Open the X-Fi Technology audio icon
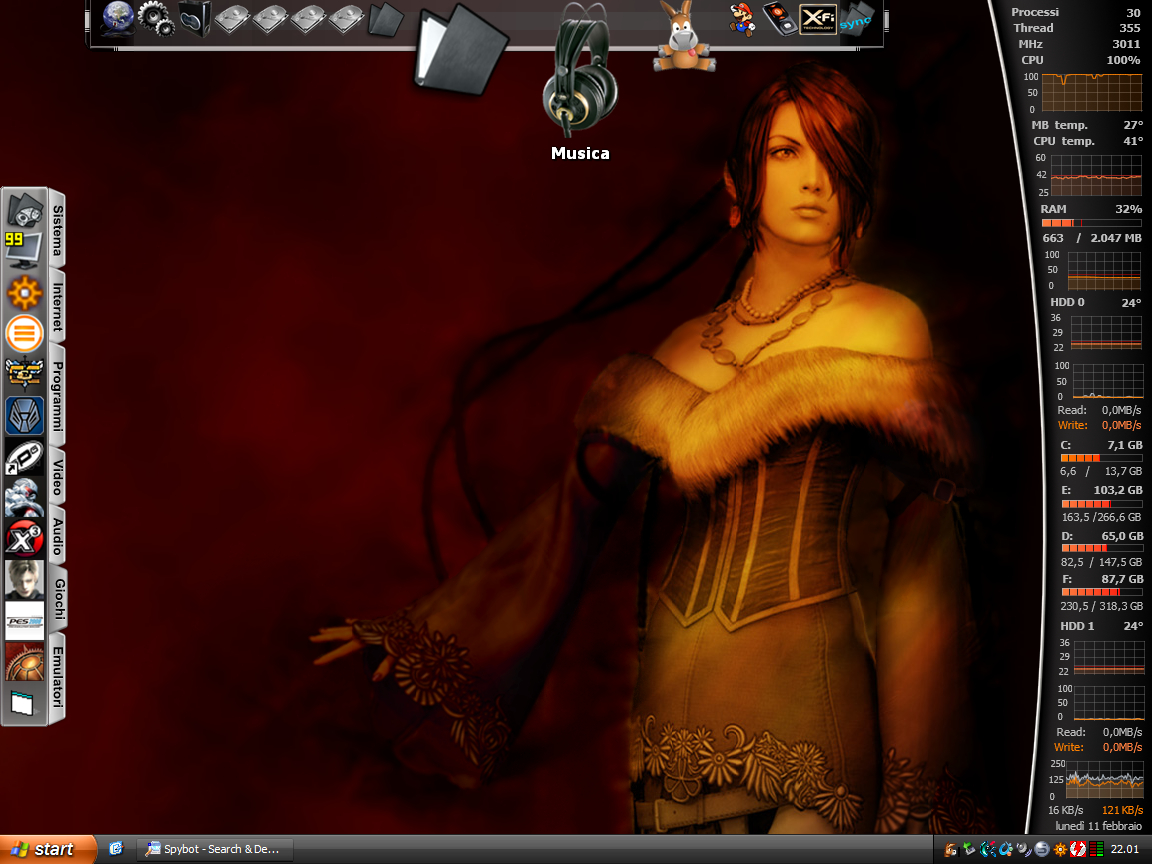Image resolution: width=1152 pixels, height=864 pixels. (x=818, y=18)
